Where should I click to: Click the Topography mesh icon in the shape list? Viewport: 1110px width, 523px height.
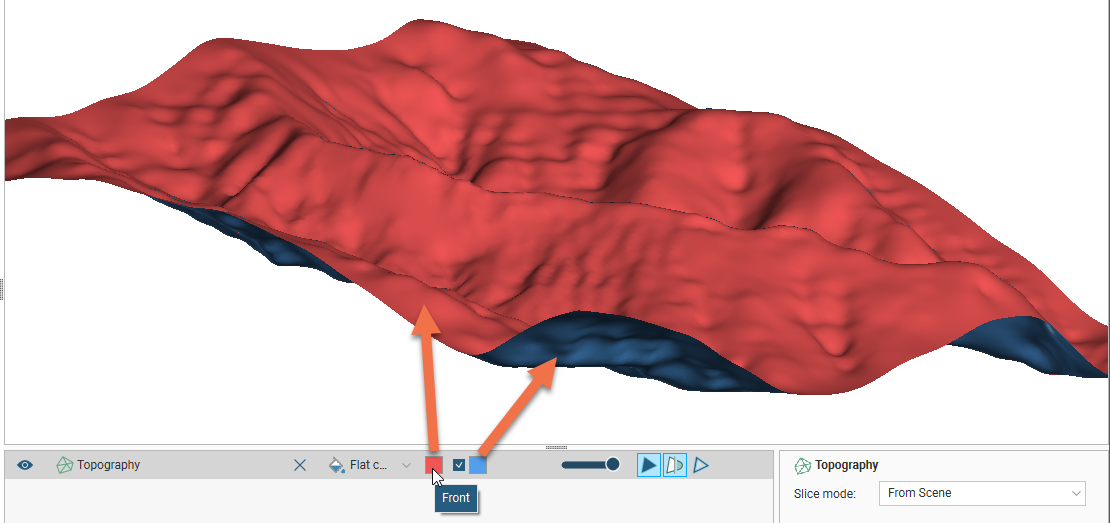pos(65,465)
